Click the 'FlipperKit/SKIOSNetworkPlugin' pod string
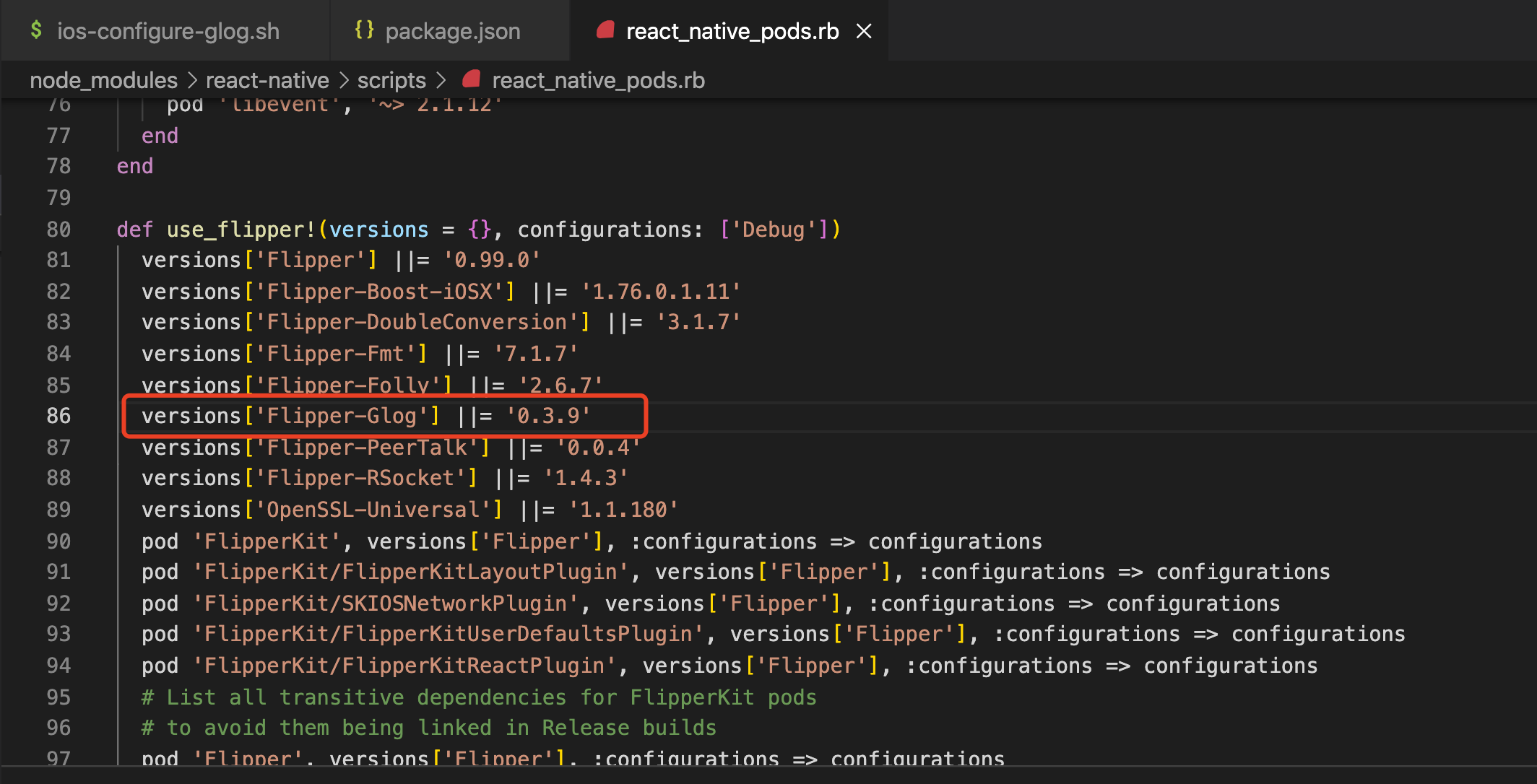This screenshot has width=1537, height=784. pos(386,604)
